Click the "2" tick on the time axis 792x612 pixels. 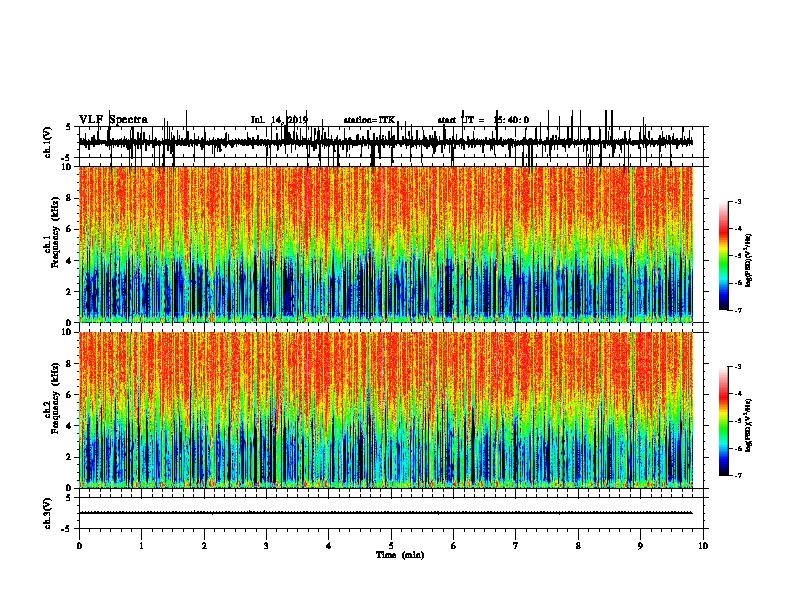[204, 546]
